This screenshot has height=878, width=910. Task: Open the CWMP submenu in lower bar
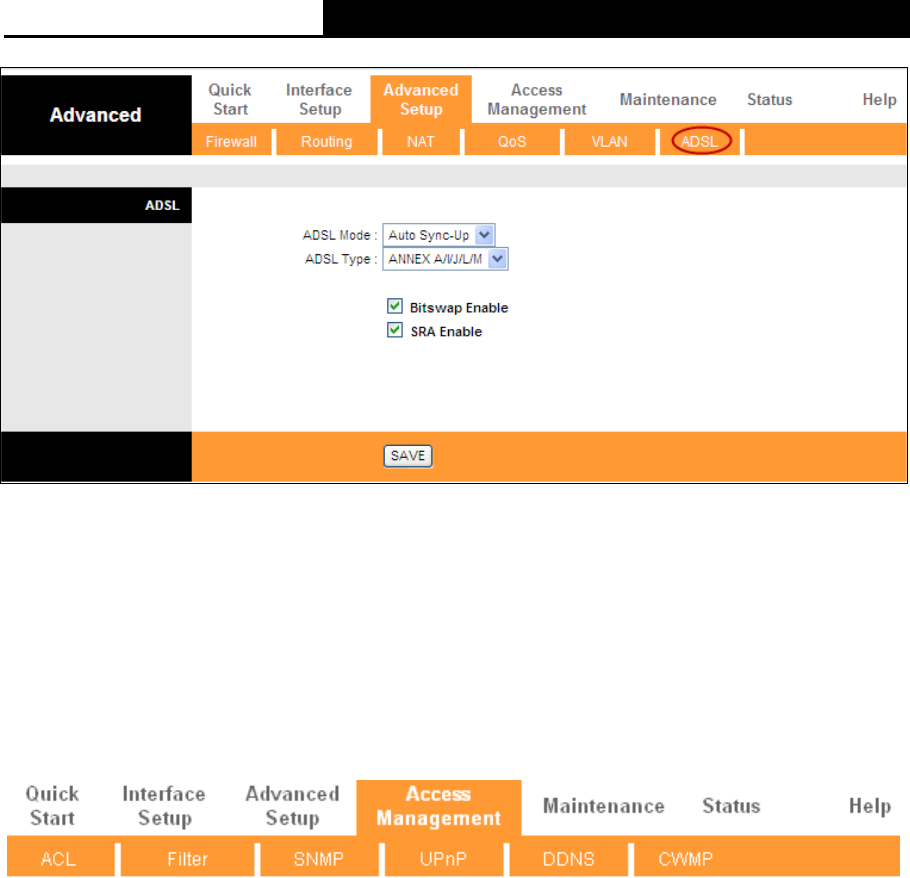pos(685,859)
